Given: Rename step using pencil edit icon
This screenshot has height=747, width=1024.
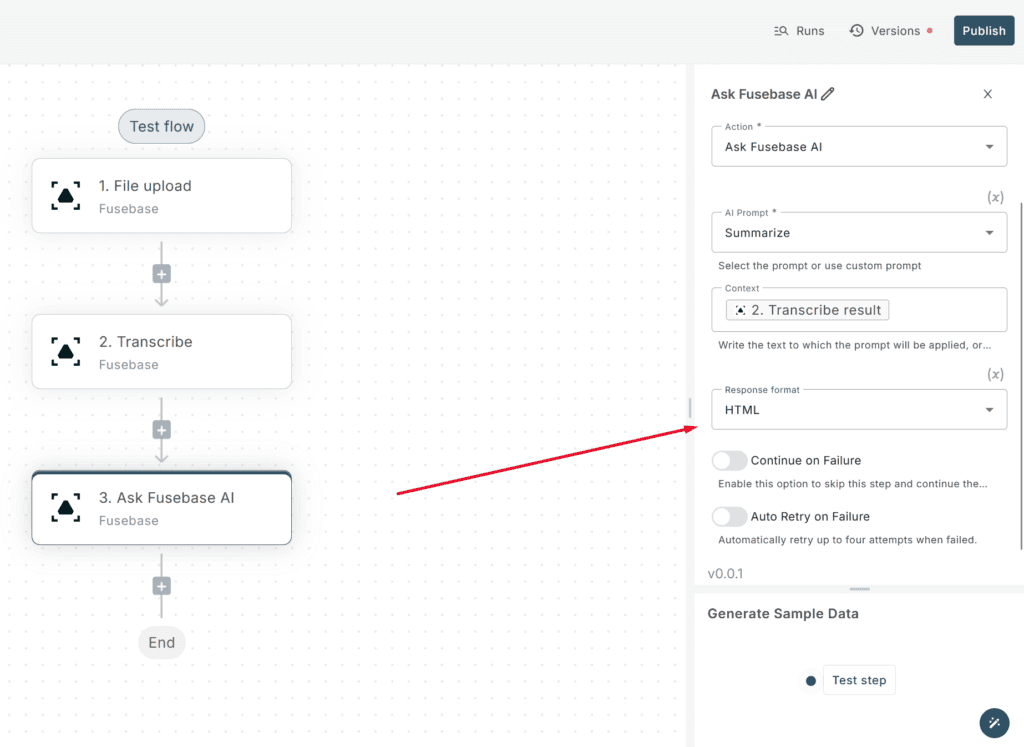Looking at the screenshot, I should tap(827, 94).
